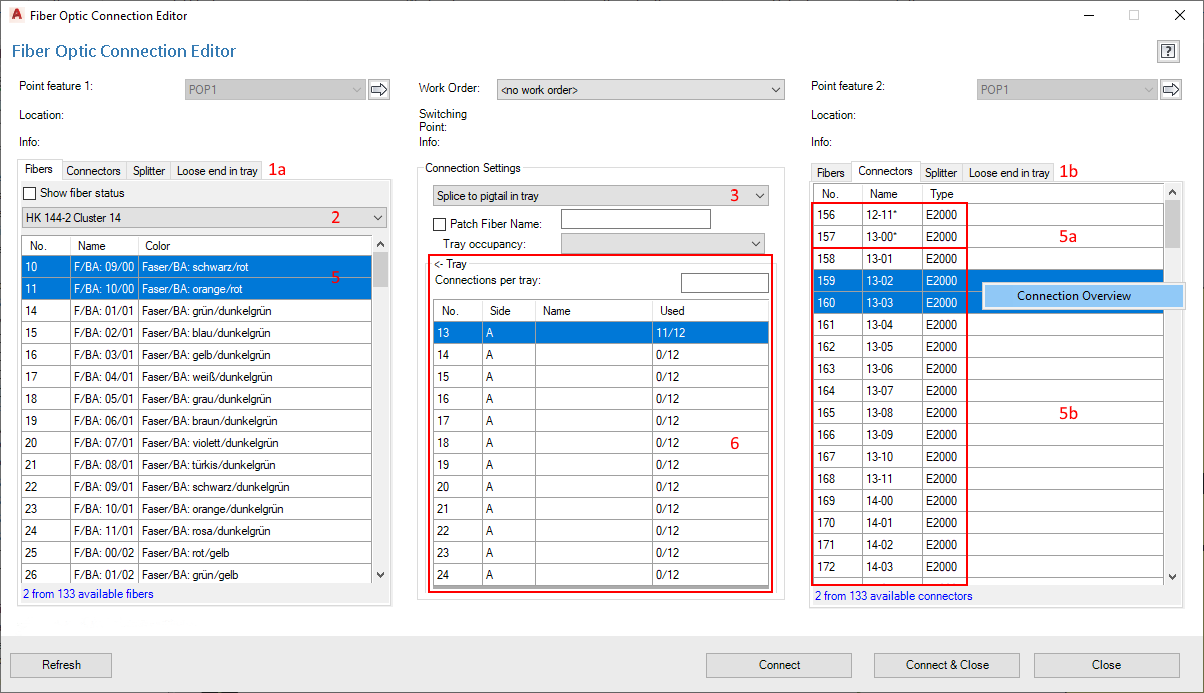Select connector row 169 named 14-00
Screen dimensions: 1204x693
point(988,501)
